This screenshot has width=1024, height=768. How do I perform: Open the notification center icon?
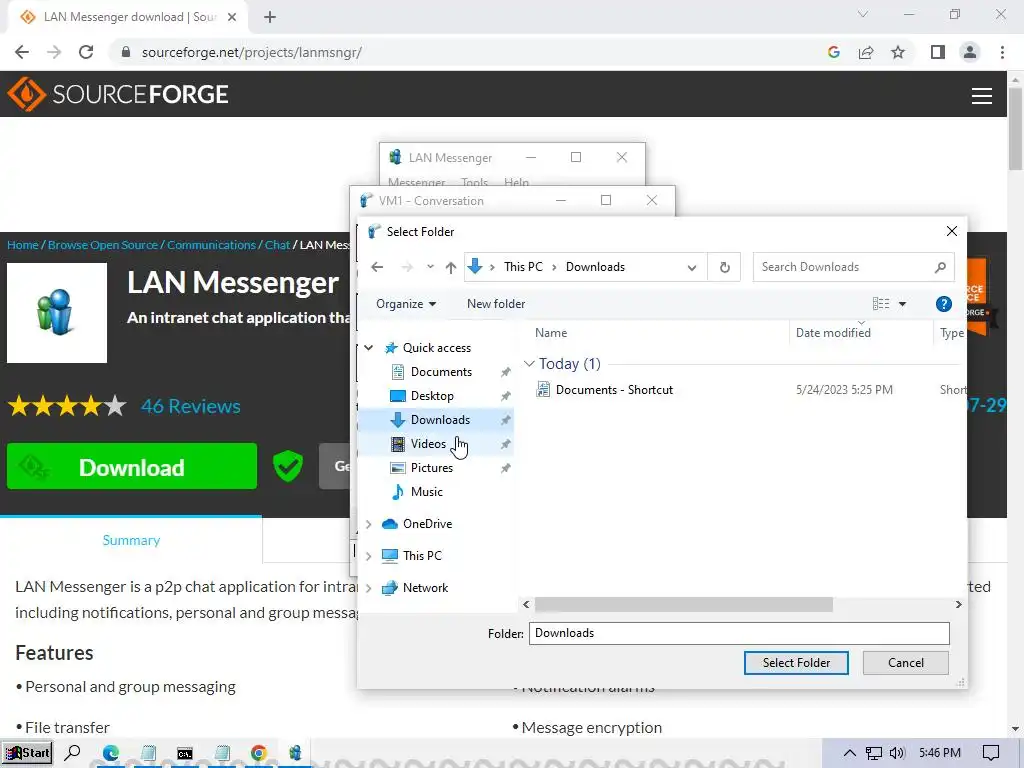click(x=991, y=753)
